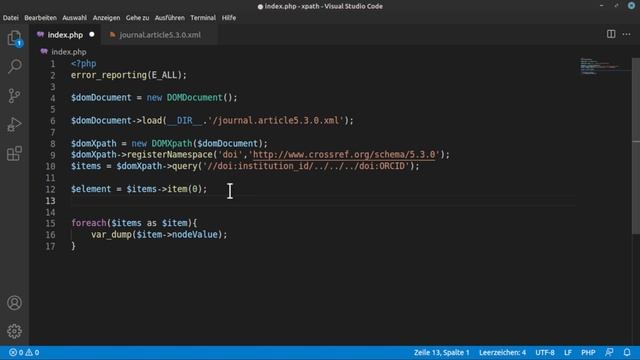This screenshot has height=360, width=640.
Task: Open the feedback icon in status bar
Action: tap(609, 352)
